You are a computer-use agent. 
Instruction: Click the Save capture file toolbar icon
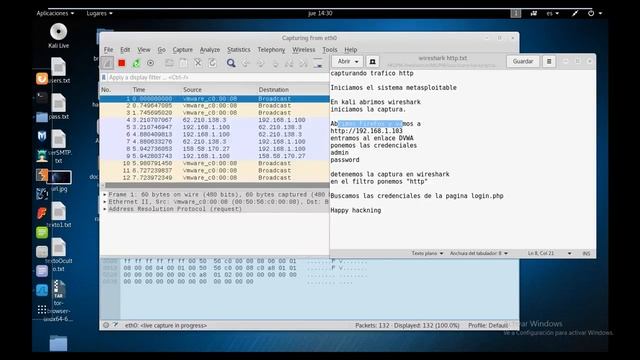[184, 63]
